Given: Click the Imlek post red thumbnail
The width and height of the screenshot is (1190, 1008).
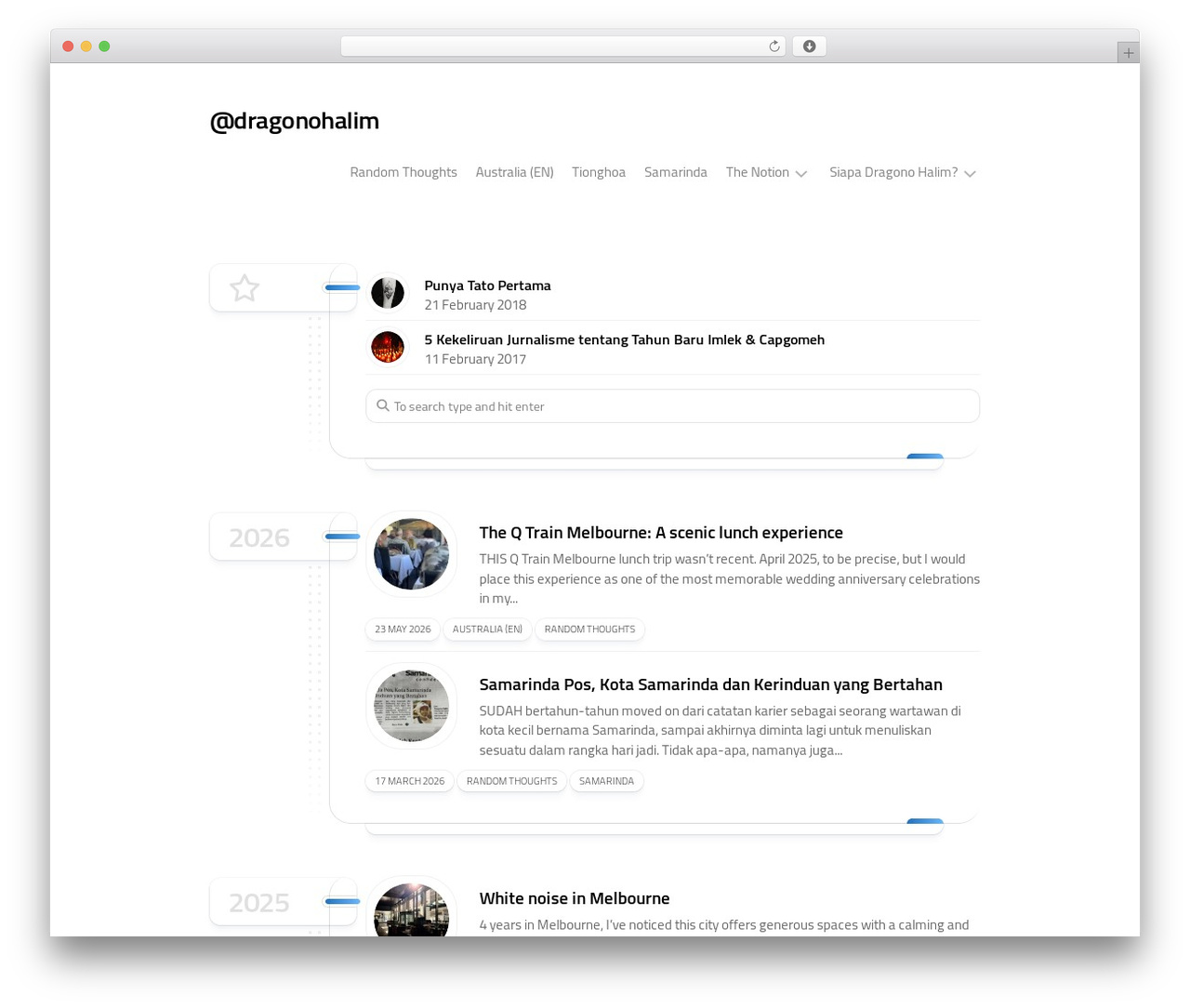Looking at the screenshot, I should click(388, 347).
